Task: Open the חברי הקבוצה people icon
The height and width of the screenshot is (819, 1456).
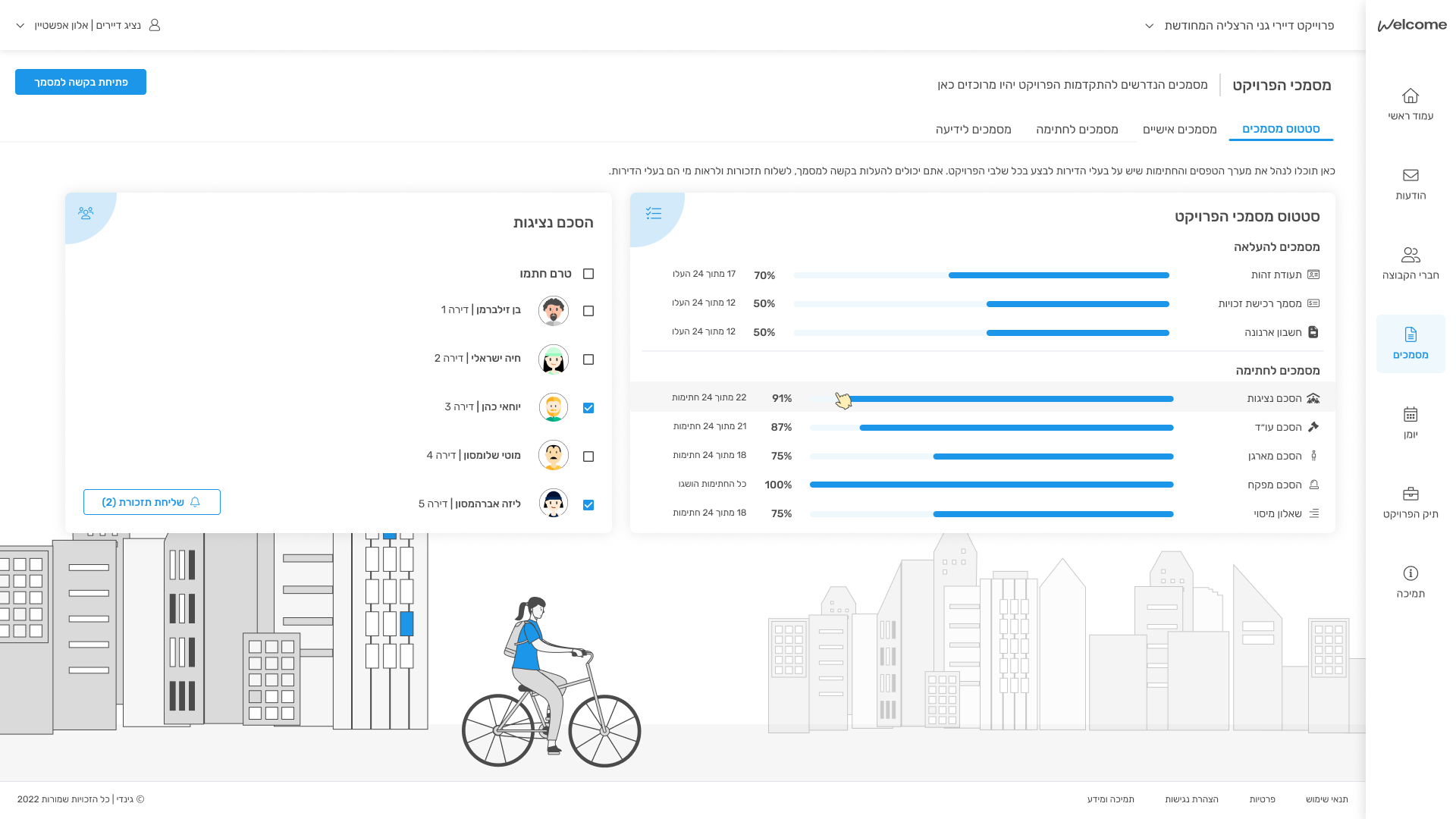Action: point(1410,255)
